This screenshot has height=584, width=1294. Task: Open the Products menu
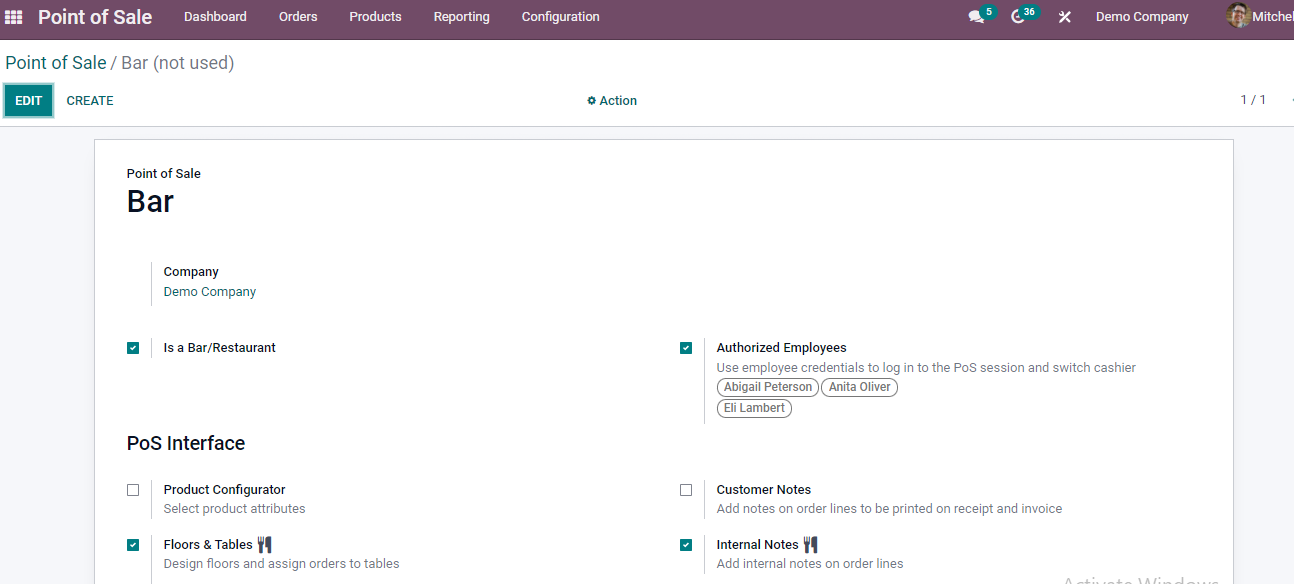[375, 17]
